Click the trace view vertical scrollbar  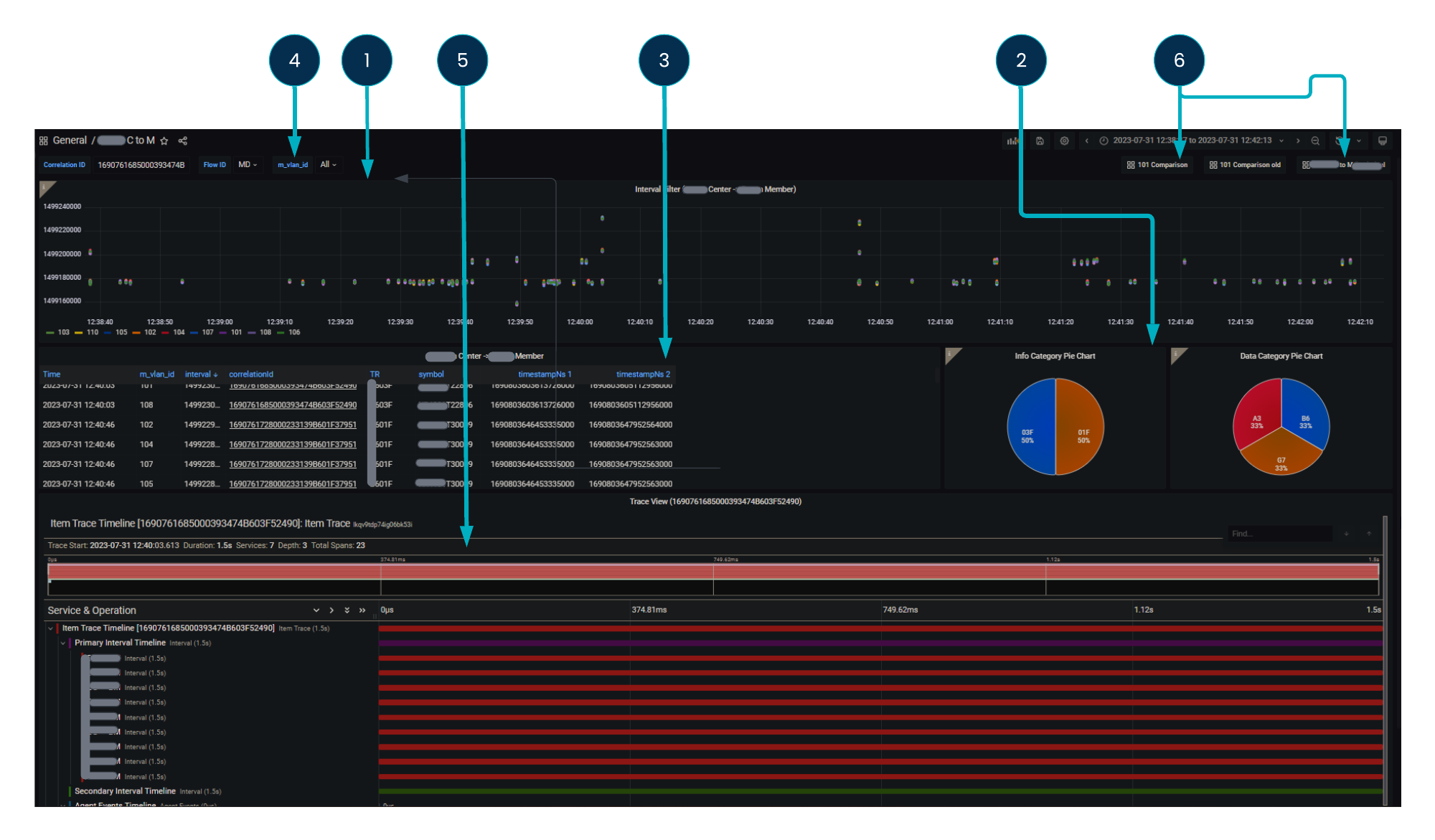tap(1385, 660)
